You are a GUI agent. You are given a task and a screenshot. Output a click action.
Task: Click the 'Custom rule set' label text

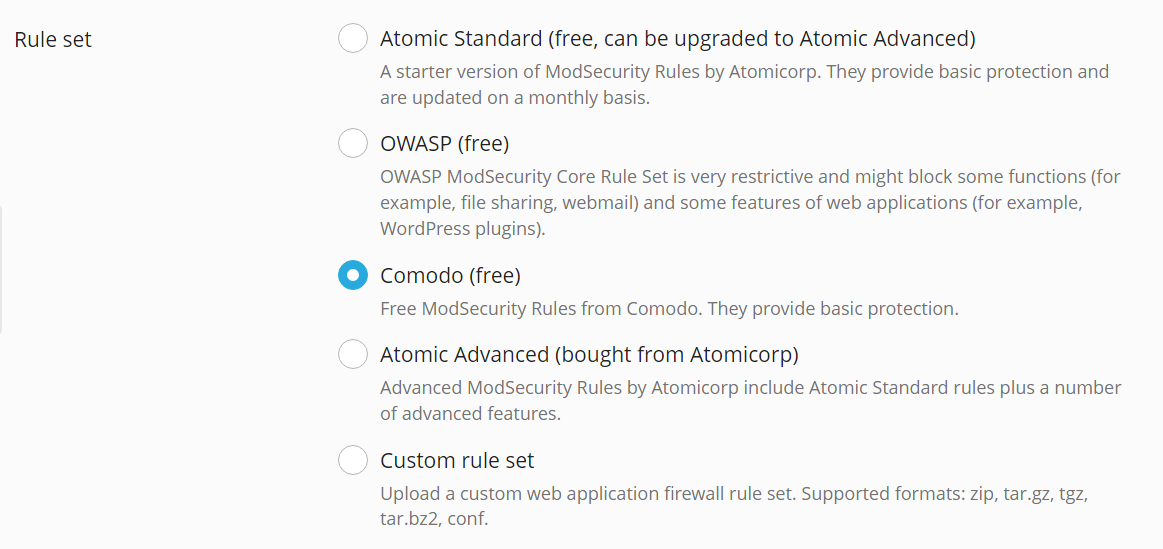(x=457, y=460)
